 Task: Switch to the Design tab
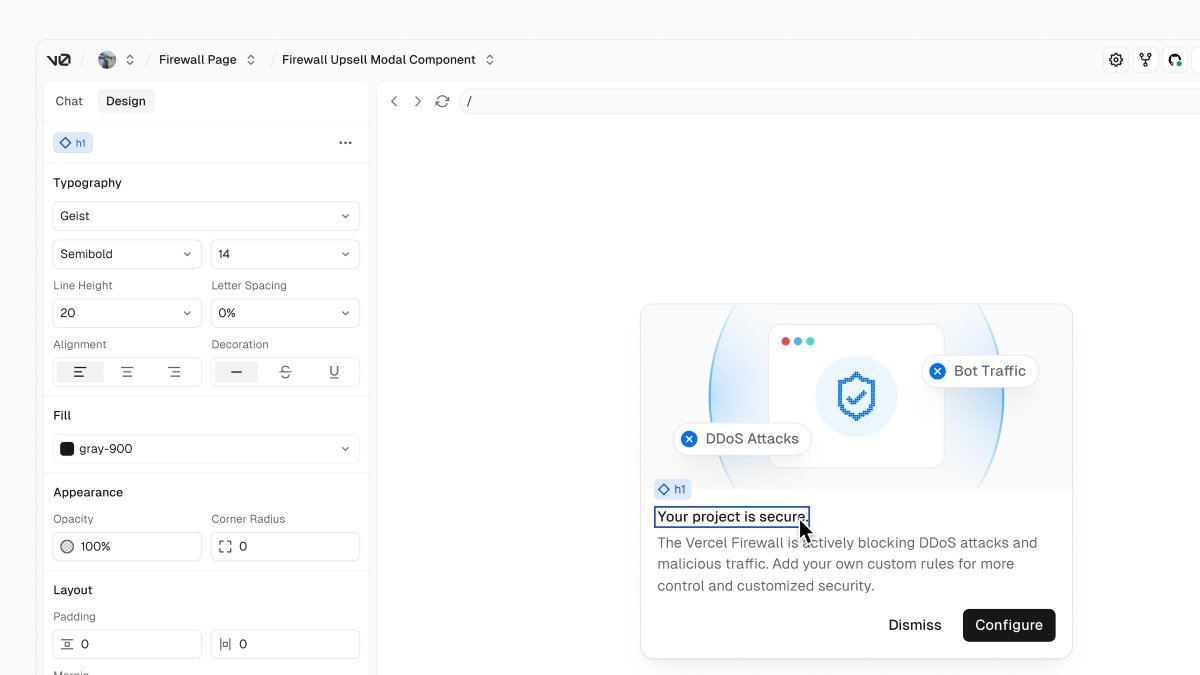126,101
